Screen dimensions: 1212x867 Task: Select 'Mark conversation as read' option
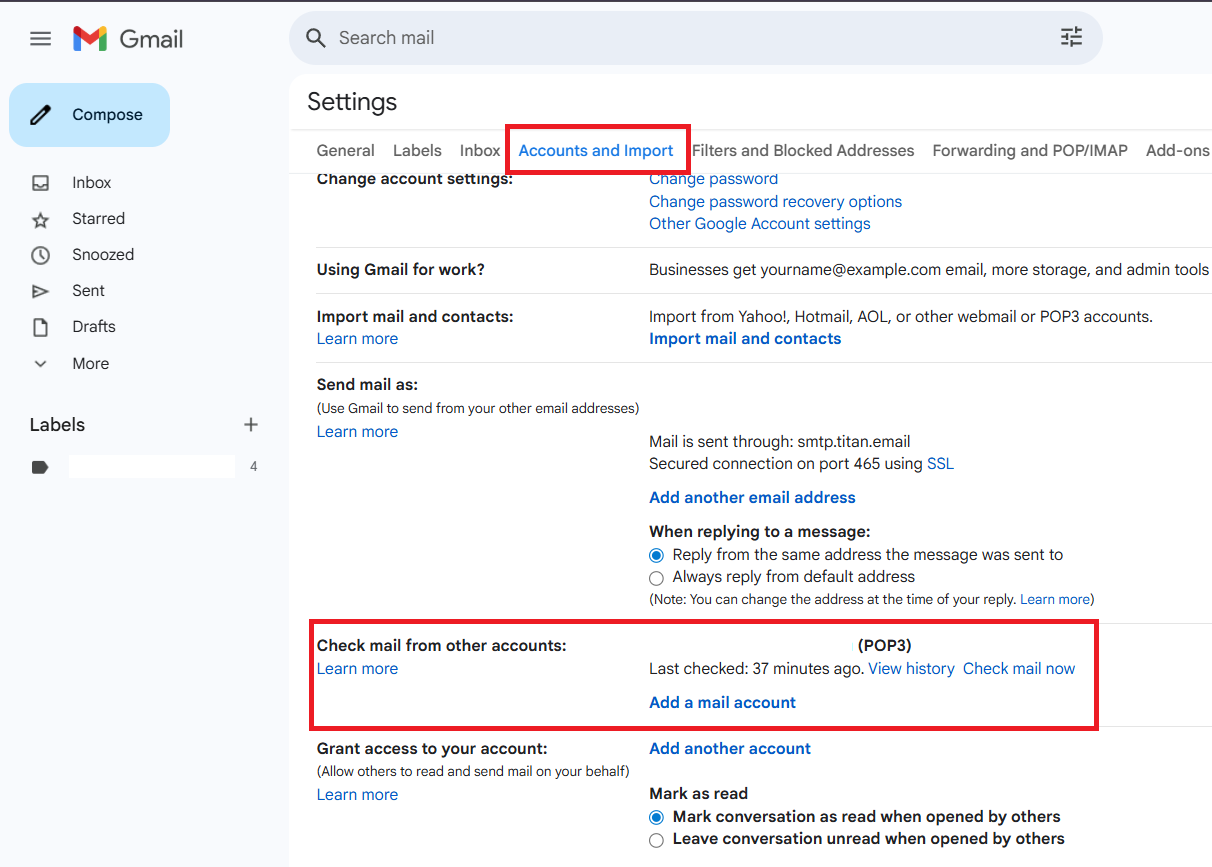point(656,817)
